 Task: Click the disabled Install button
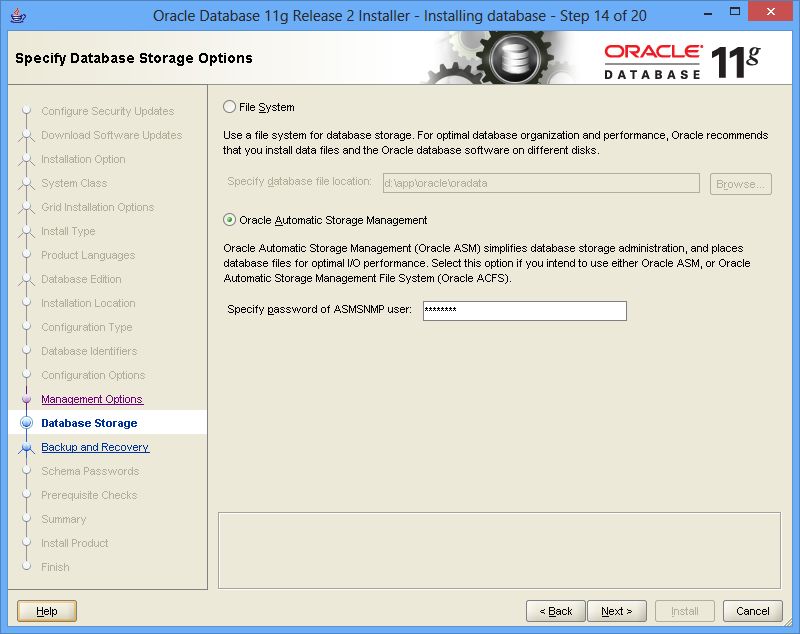click(685, 611)
